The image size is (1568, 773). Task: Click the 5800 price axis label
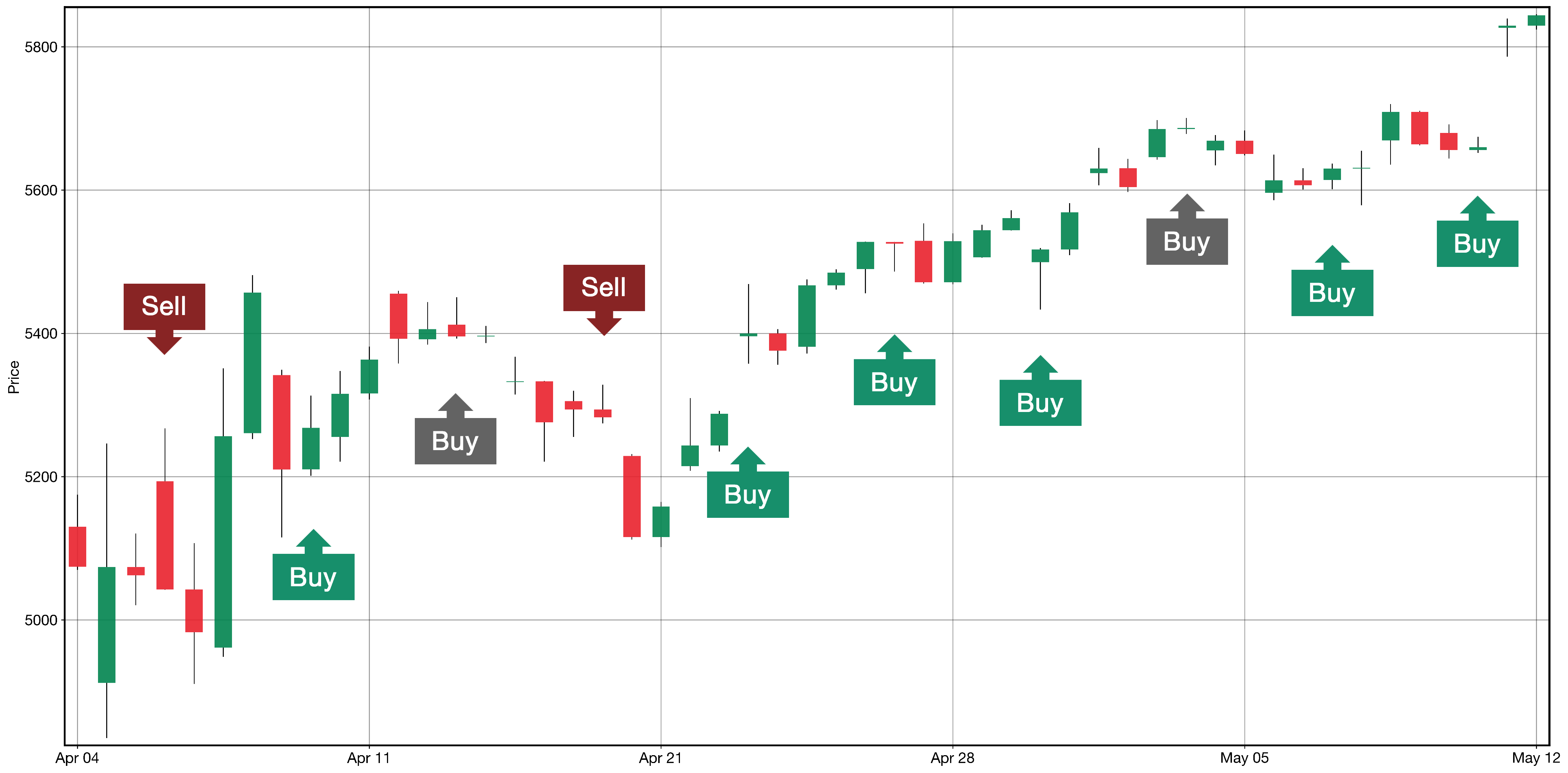point(41,47)
